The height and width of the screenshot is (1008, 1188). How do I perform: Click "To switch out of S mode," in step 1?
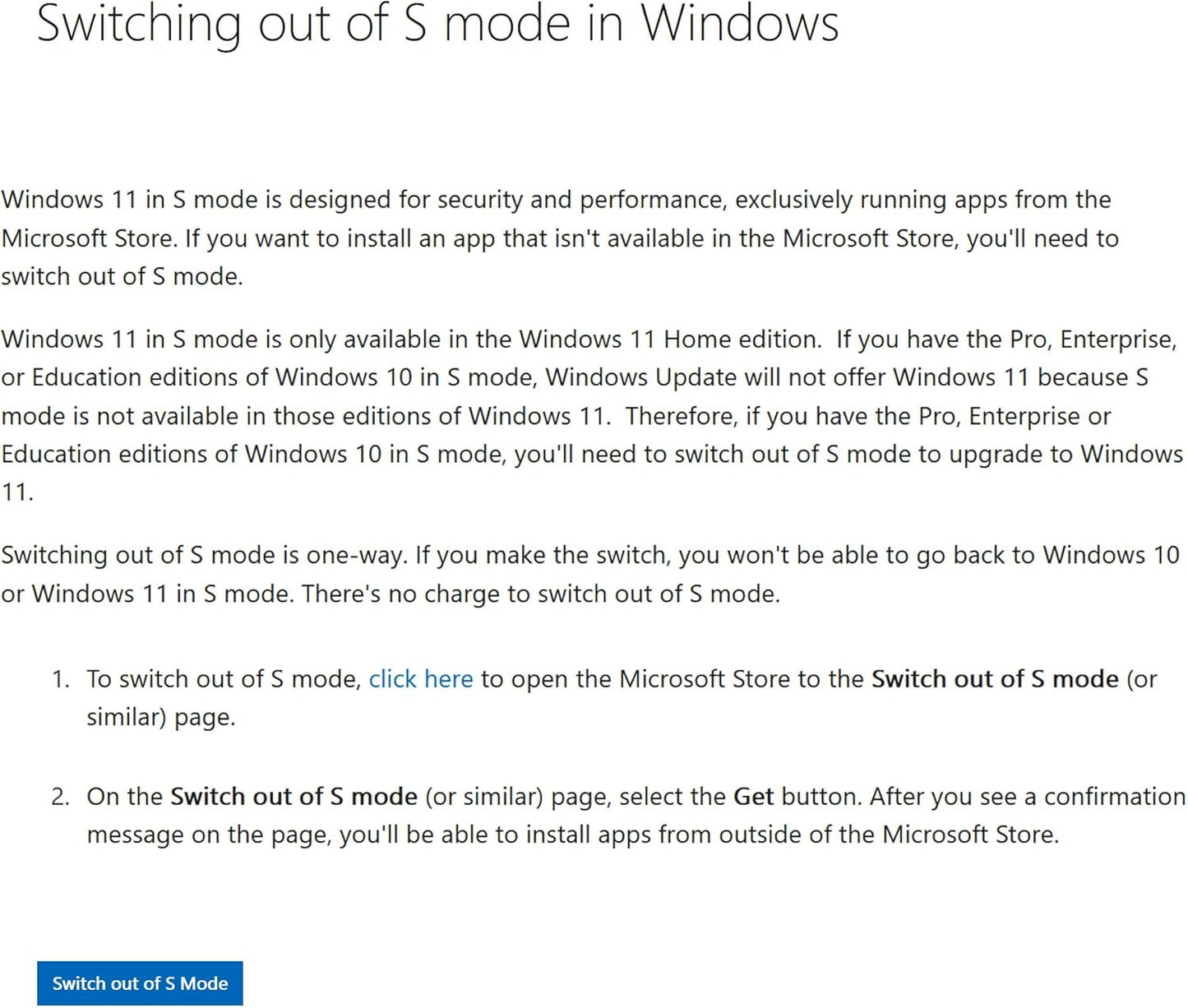click(x=224, y=679)
